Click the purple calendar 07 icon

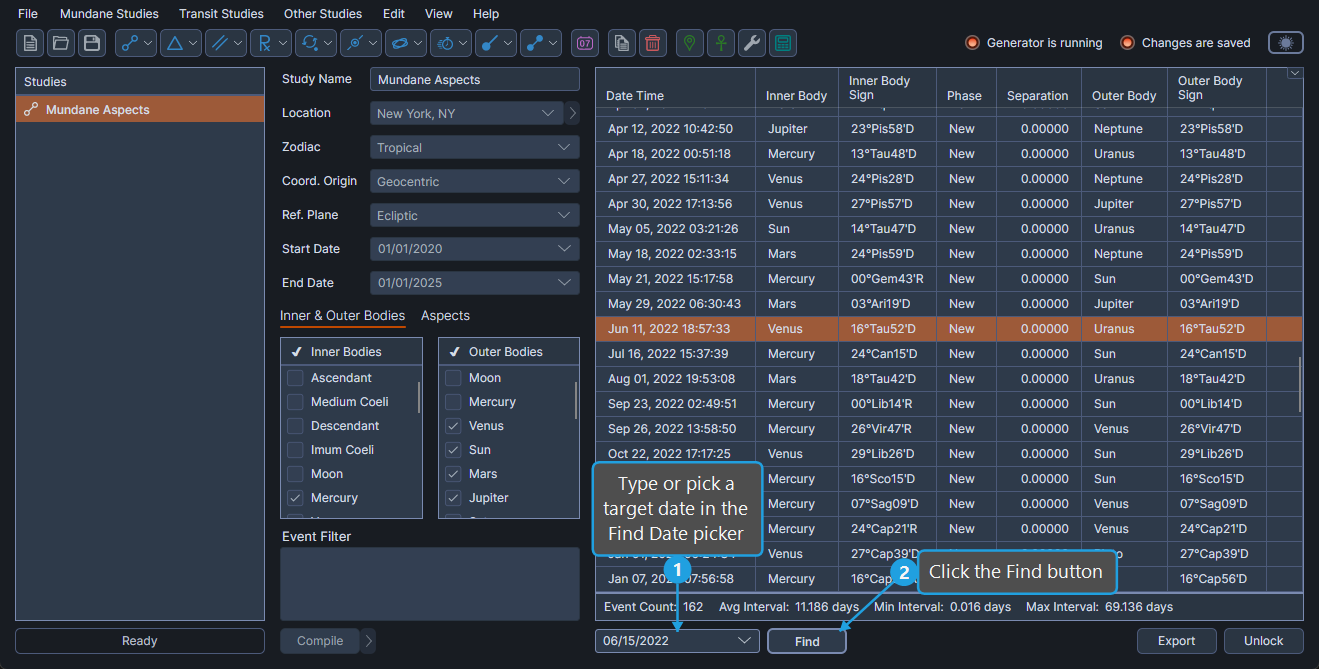tap(585, 43)
